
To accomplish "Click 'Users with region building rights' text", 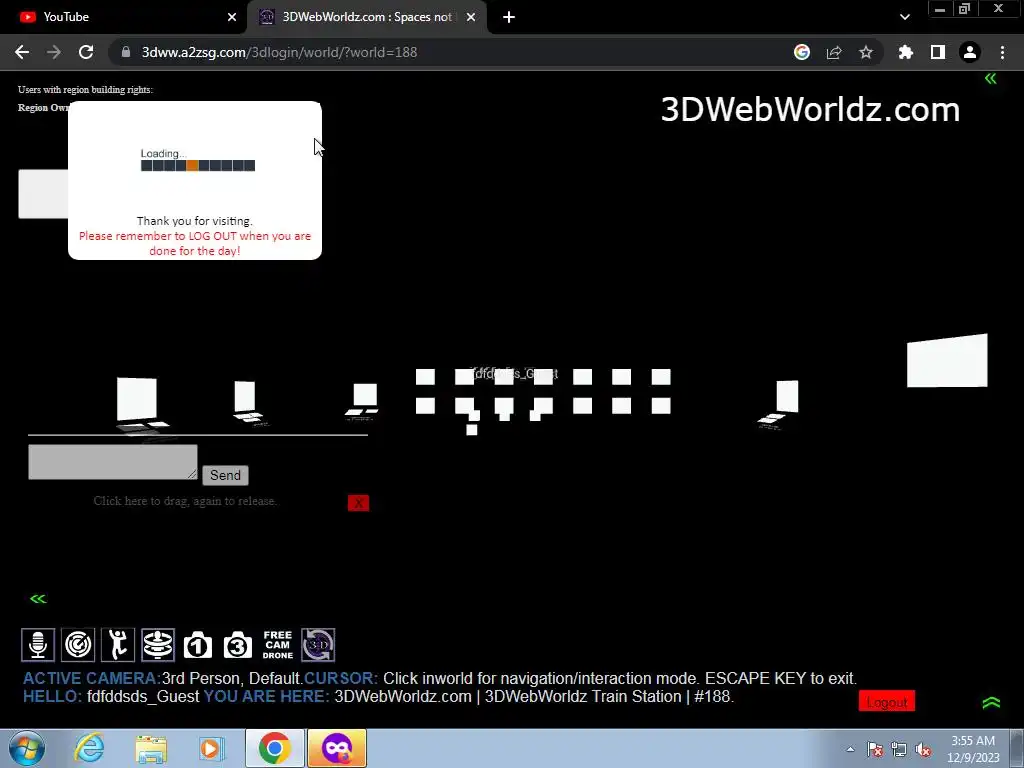I will pyautogui.click(x=86, y=89).
